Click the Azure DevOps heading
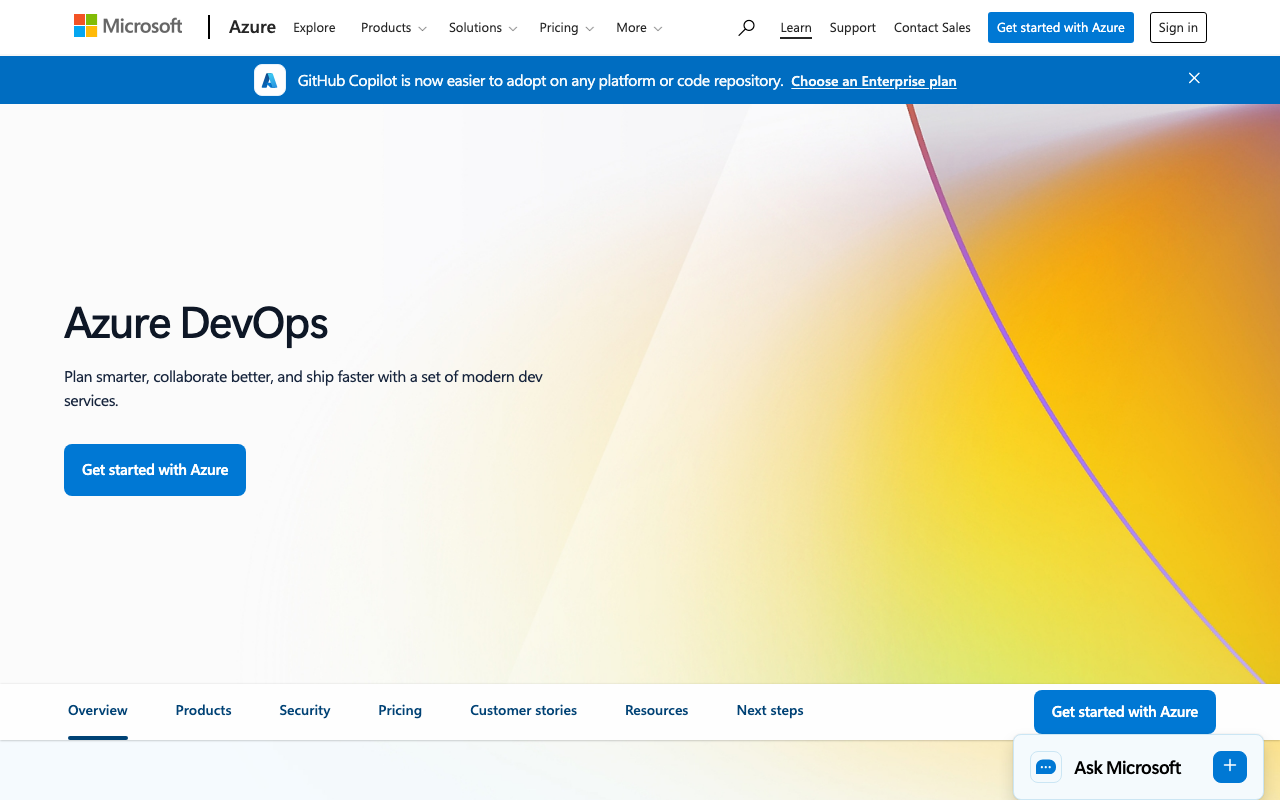Viewport: 1280px width, 800px height. (x=196, y=323)
